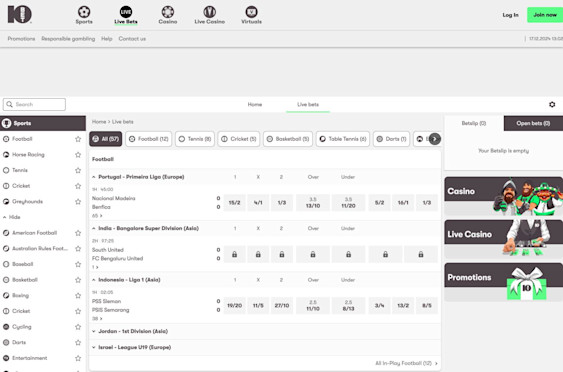
Task: Show more markets for Nacional Madeira match
Action: coord(97,216)
